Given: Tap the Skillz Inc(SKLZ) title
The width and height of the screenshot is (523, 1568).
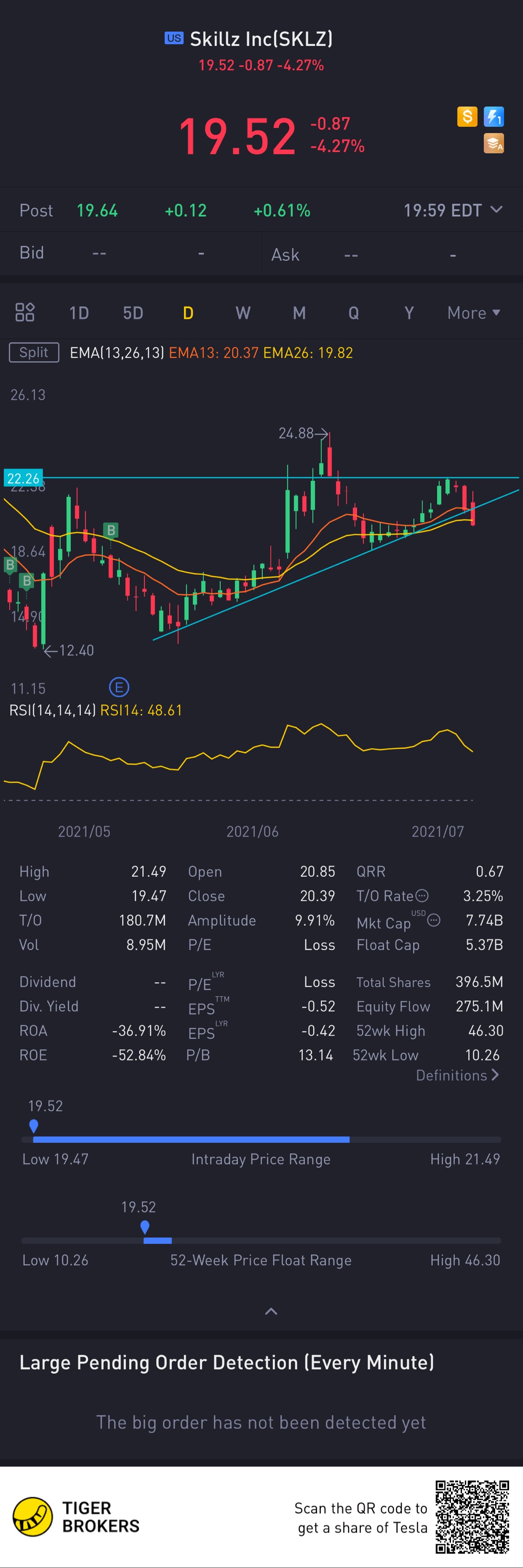Looking at the screenshot, I should coord(261,39).
